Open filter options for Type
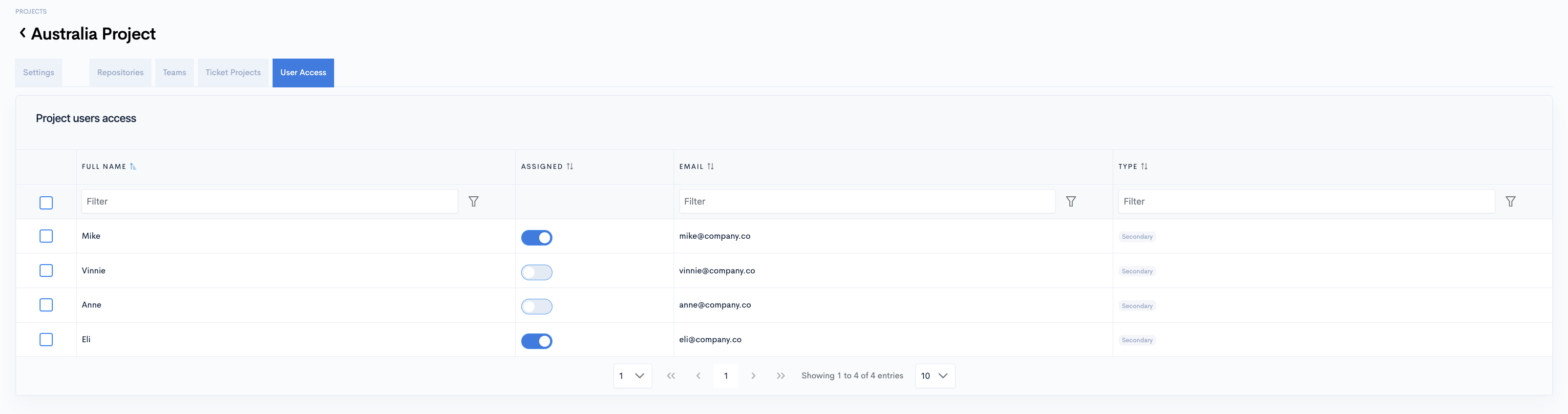The width and height of the screenshot is (1568, 414). tap(1510, 201)
